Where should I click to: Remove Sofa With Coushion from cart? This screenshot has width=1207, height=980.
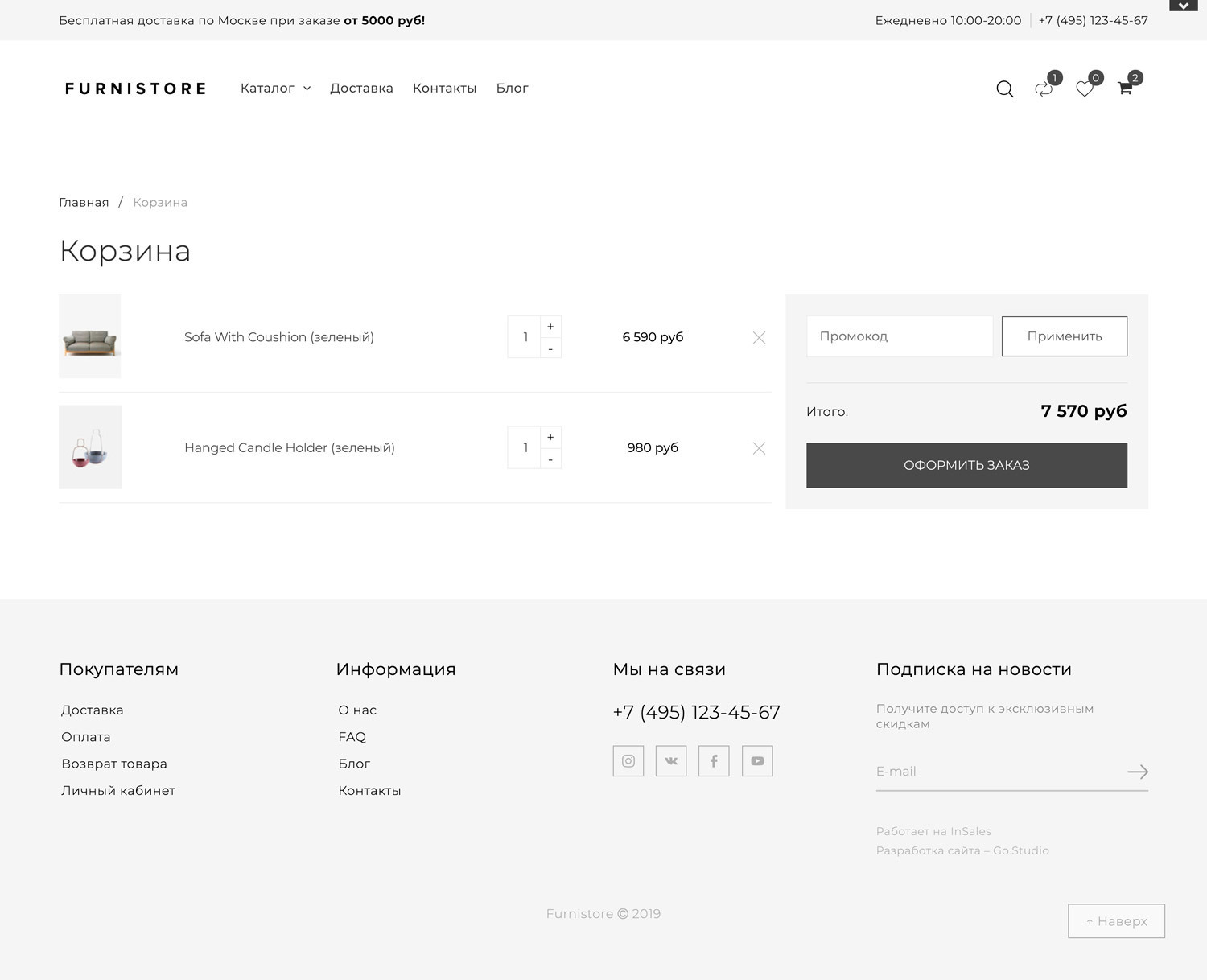point(759,338)
